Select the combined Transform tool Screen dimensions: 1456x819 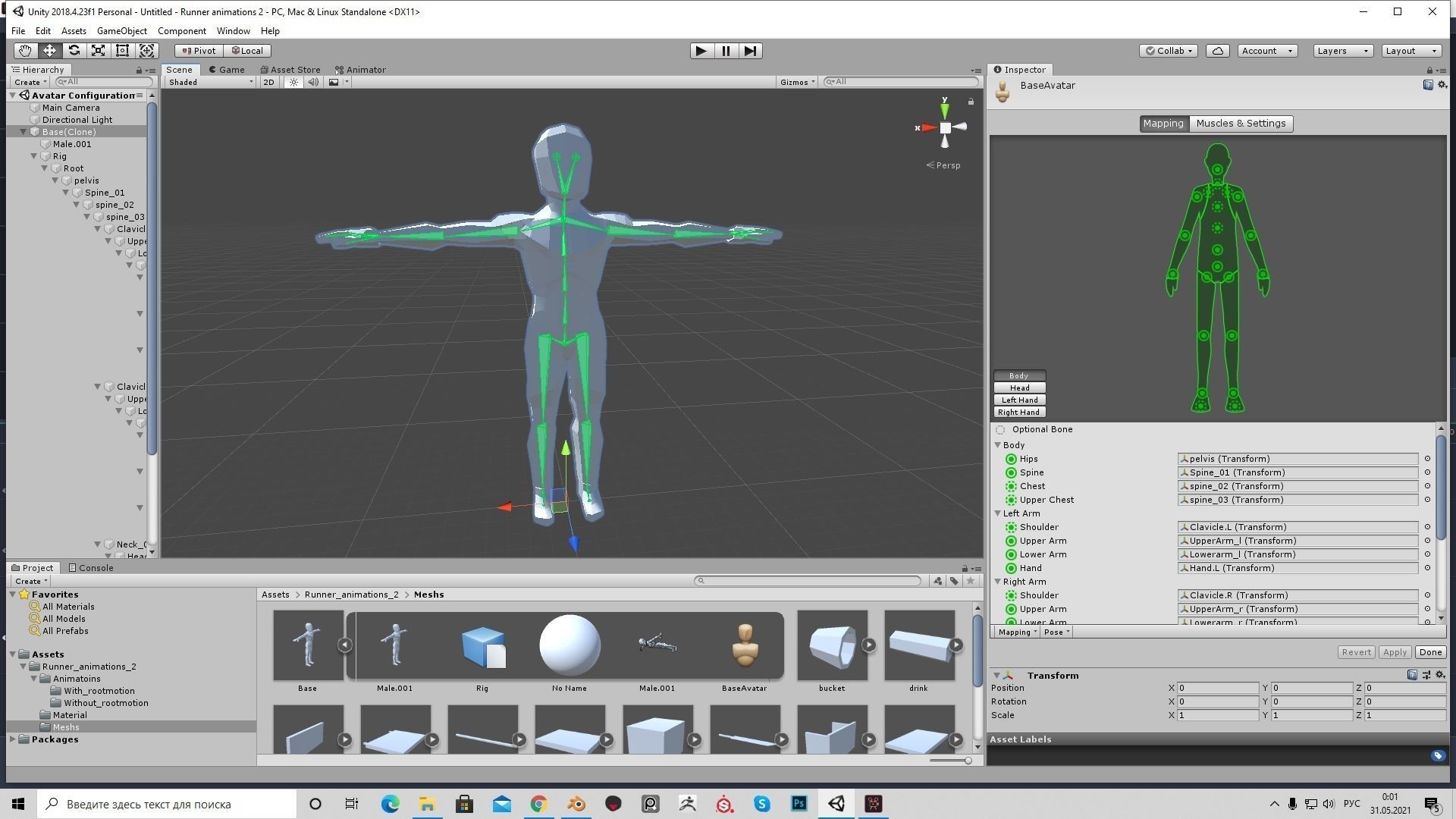pyautogui.click(x=147, y=51)
